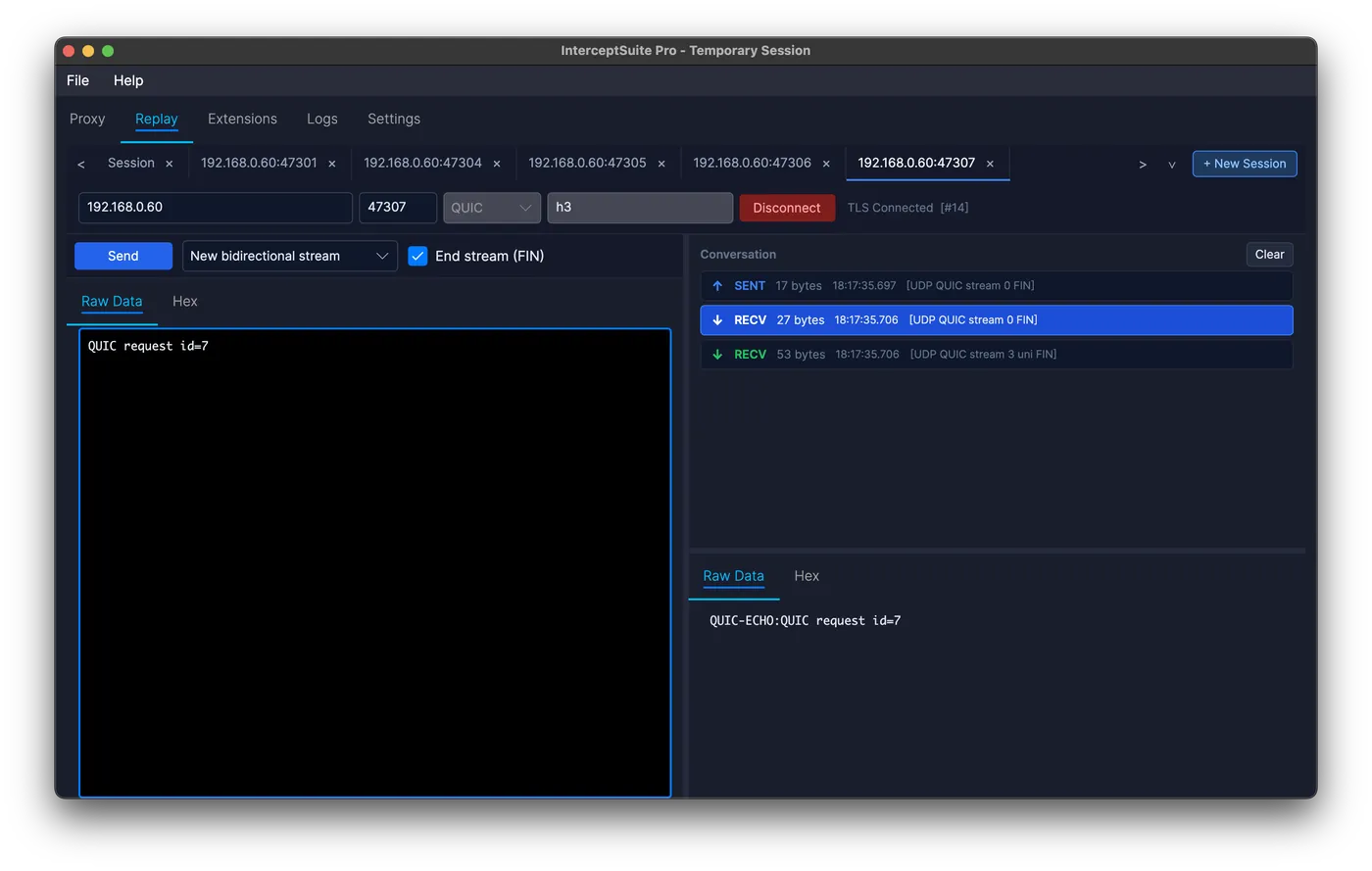Click the RECV arrow icon for 27 bytes
The height and width of the screenshot is (871, 1372).
point(717,320)
